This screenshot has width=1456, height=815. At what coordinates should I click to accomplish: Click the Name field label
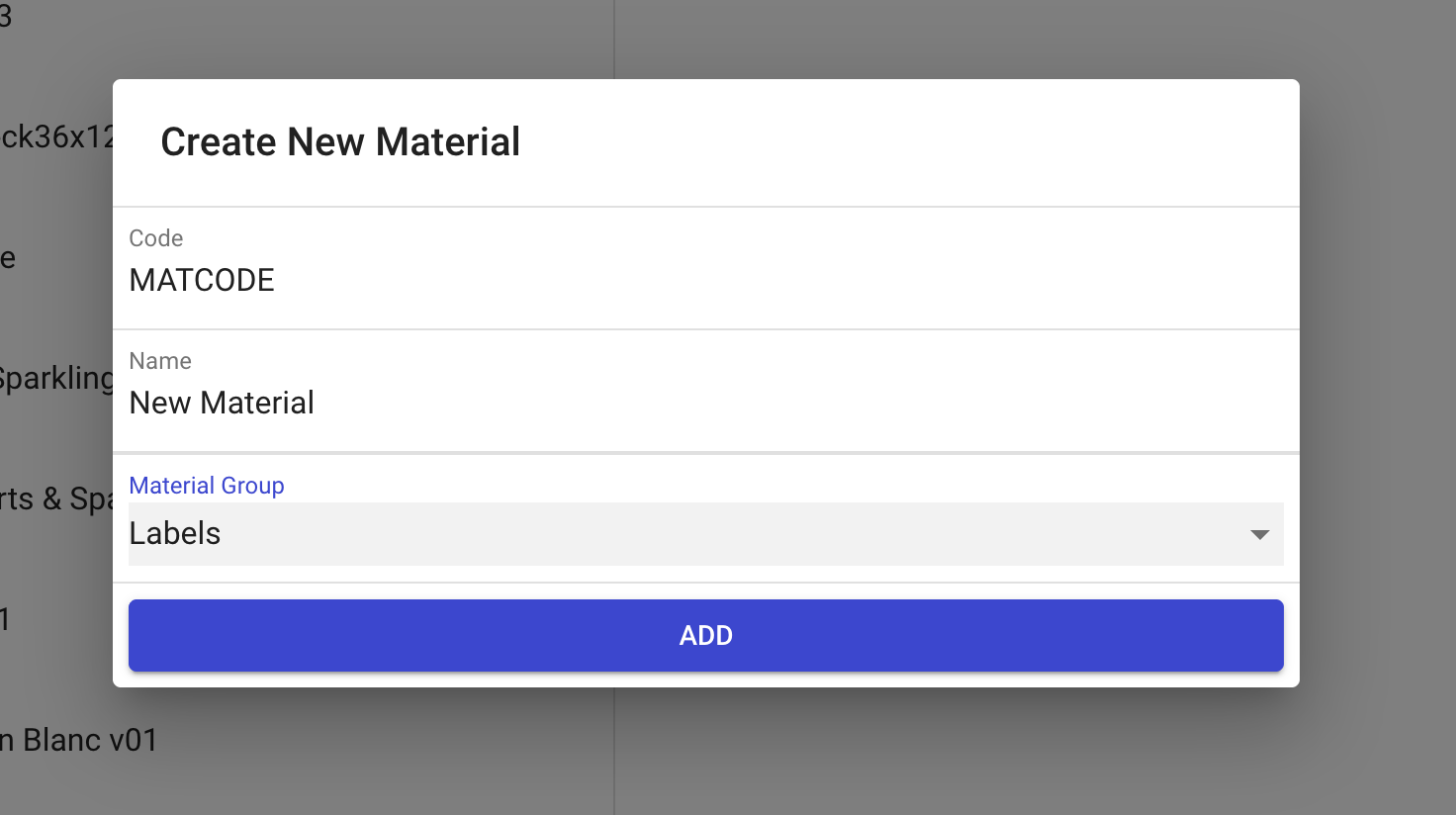point(160,361)
